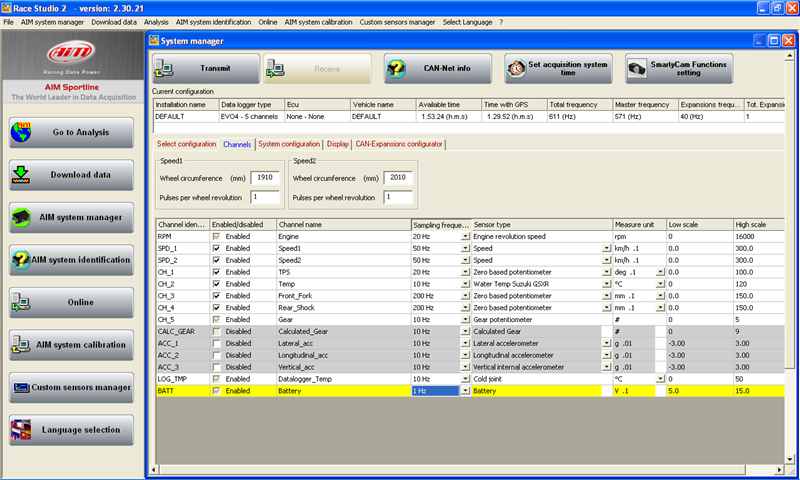The width and height of the screenshot is (800, 480).
Task: Disable the CH_1 TPS channel checkbox
Action: 216,272
